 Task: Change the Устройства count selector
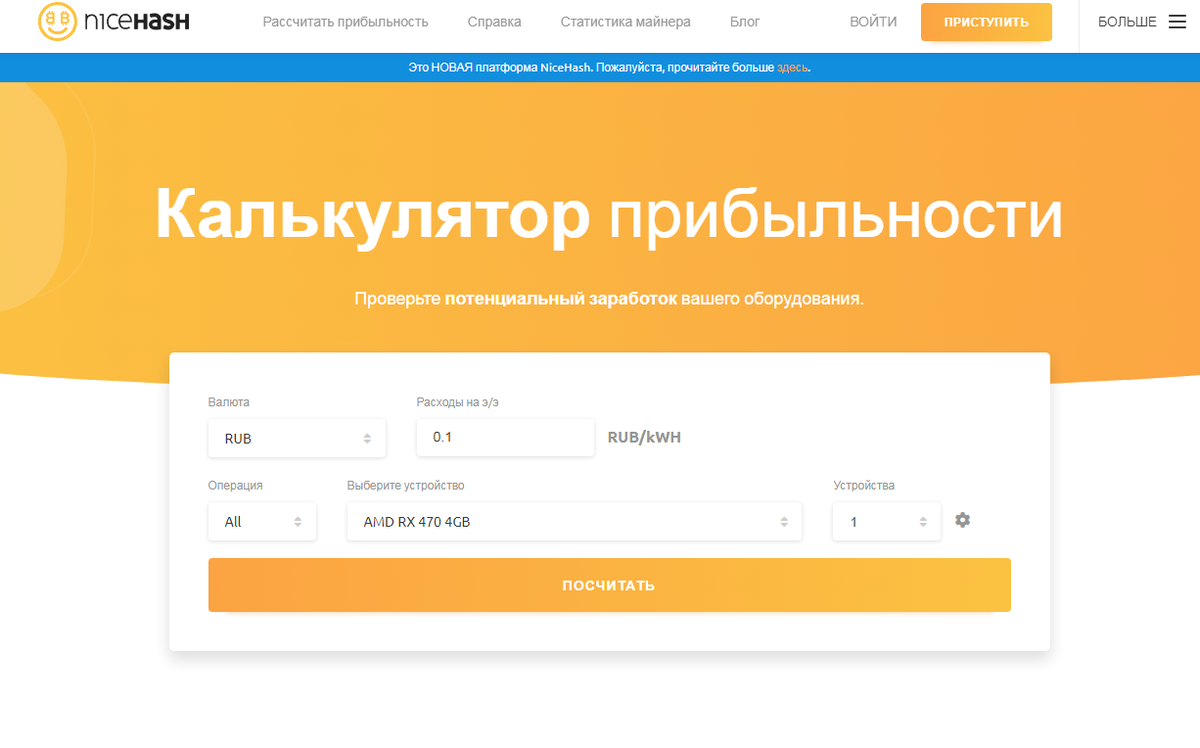[886, 522]
